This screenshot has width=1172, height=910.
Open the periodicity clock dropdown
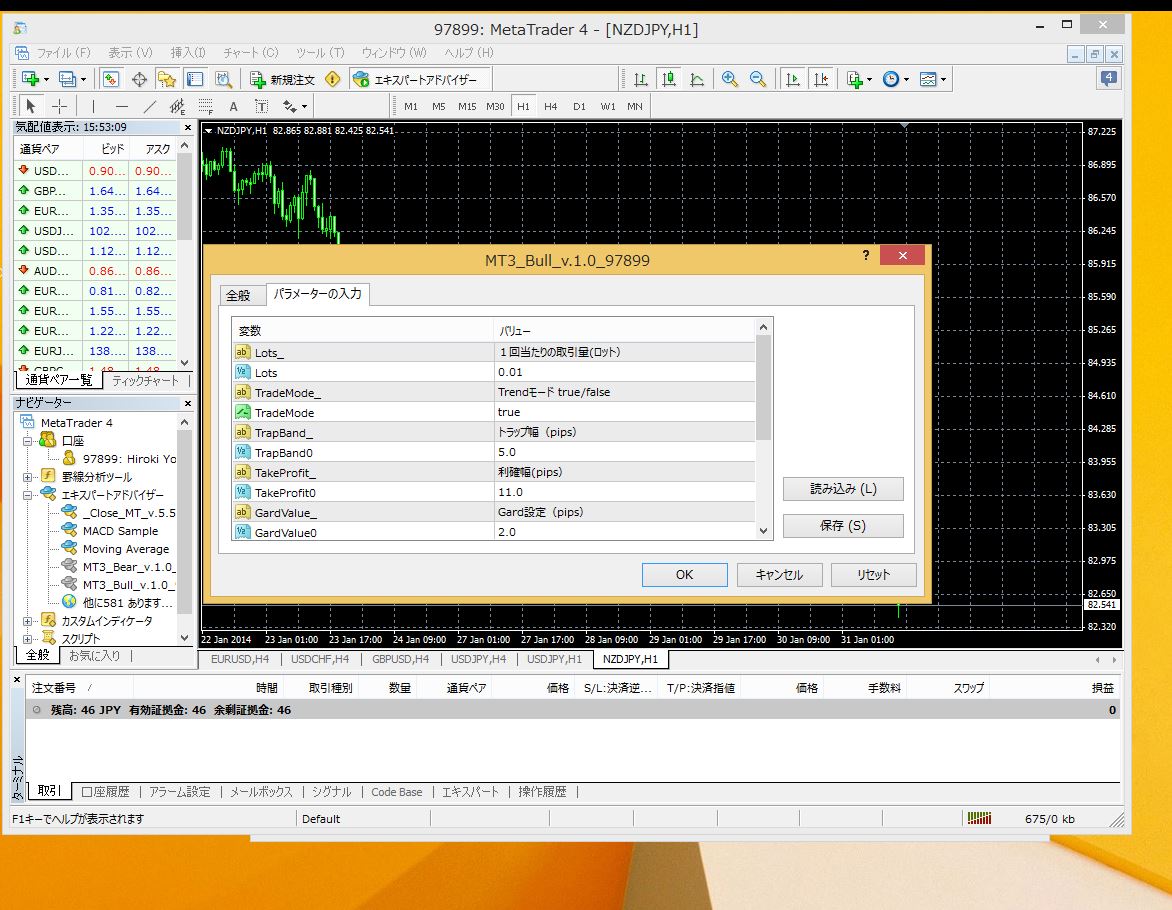[895, 79]
